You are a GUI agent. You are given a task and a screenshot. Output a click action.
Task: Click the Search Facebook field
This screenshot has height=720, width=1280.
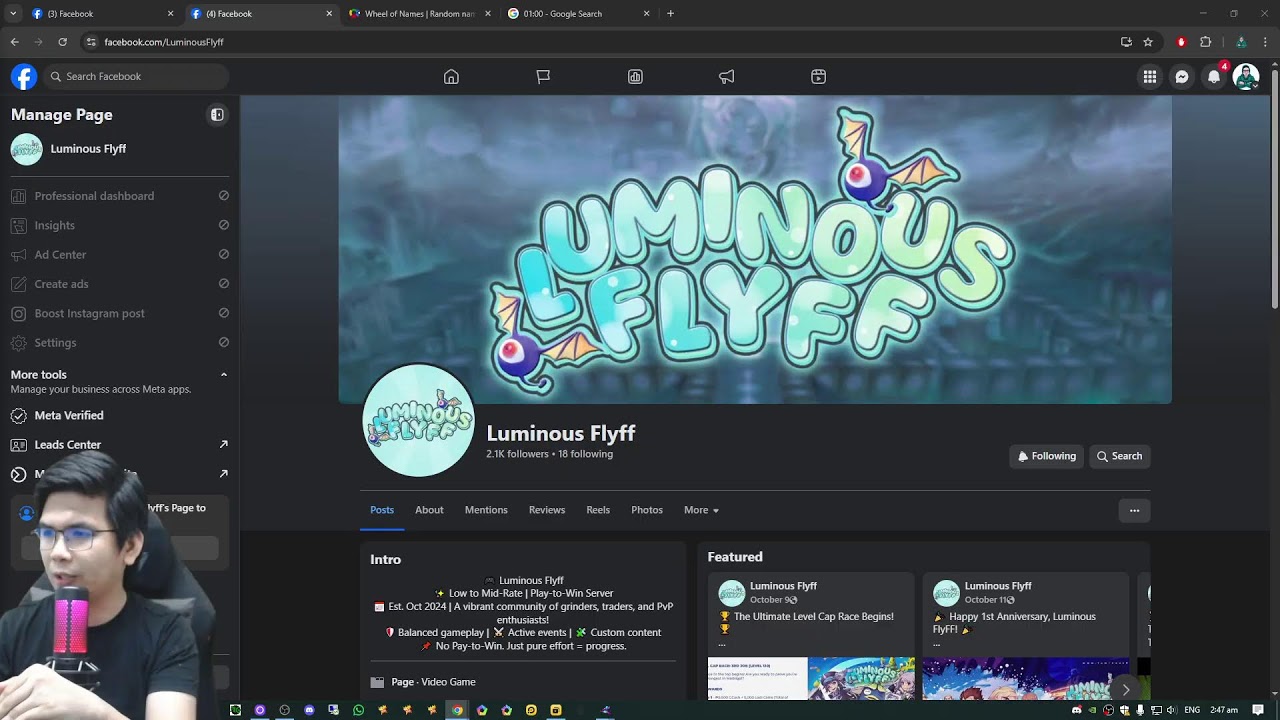pos(136,77)
